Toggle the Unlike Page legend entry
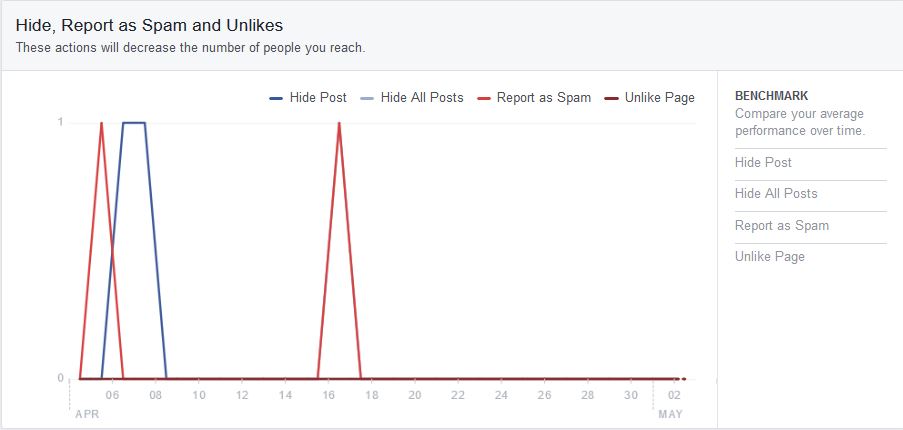 (x=650, y=98)
